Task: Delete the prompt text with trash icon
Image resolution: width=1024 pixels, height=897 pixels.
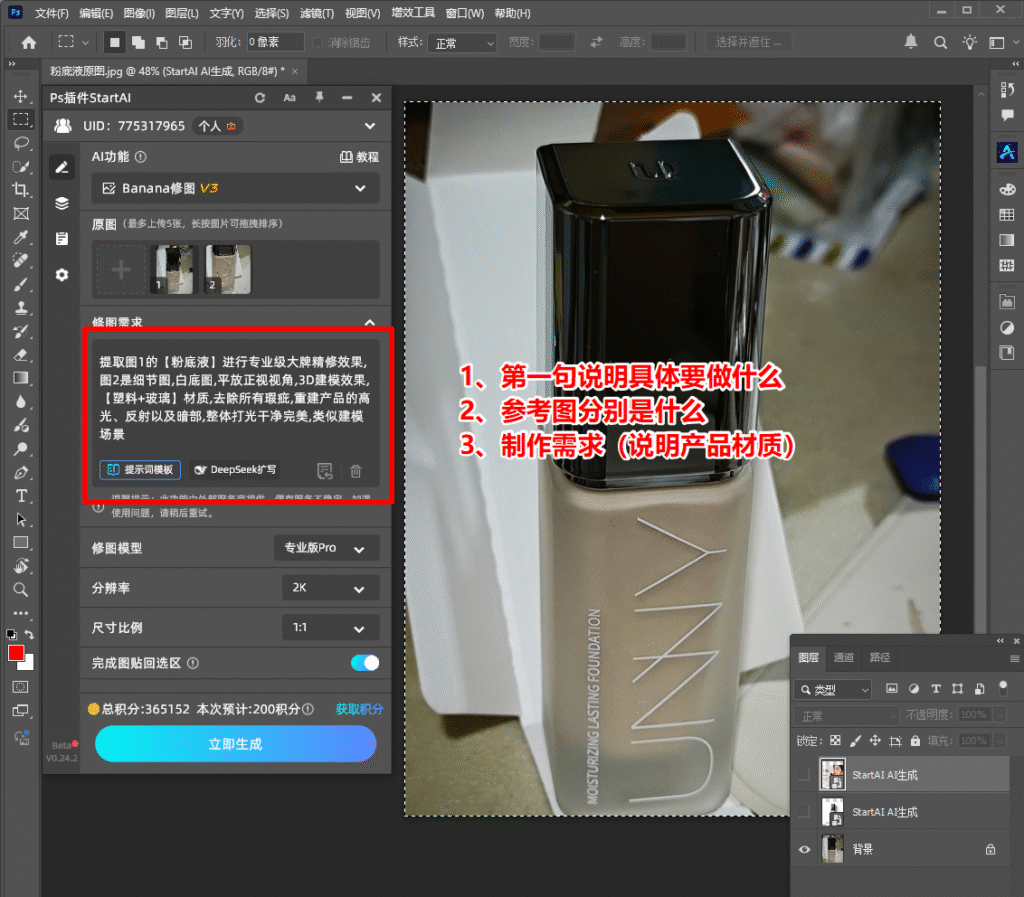Action: [356, 471]
